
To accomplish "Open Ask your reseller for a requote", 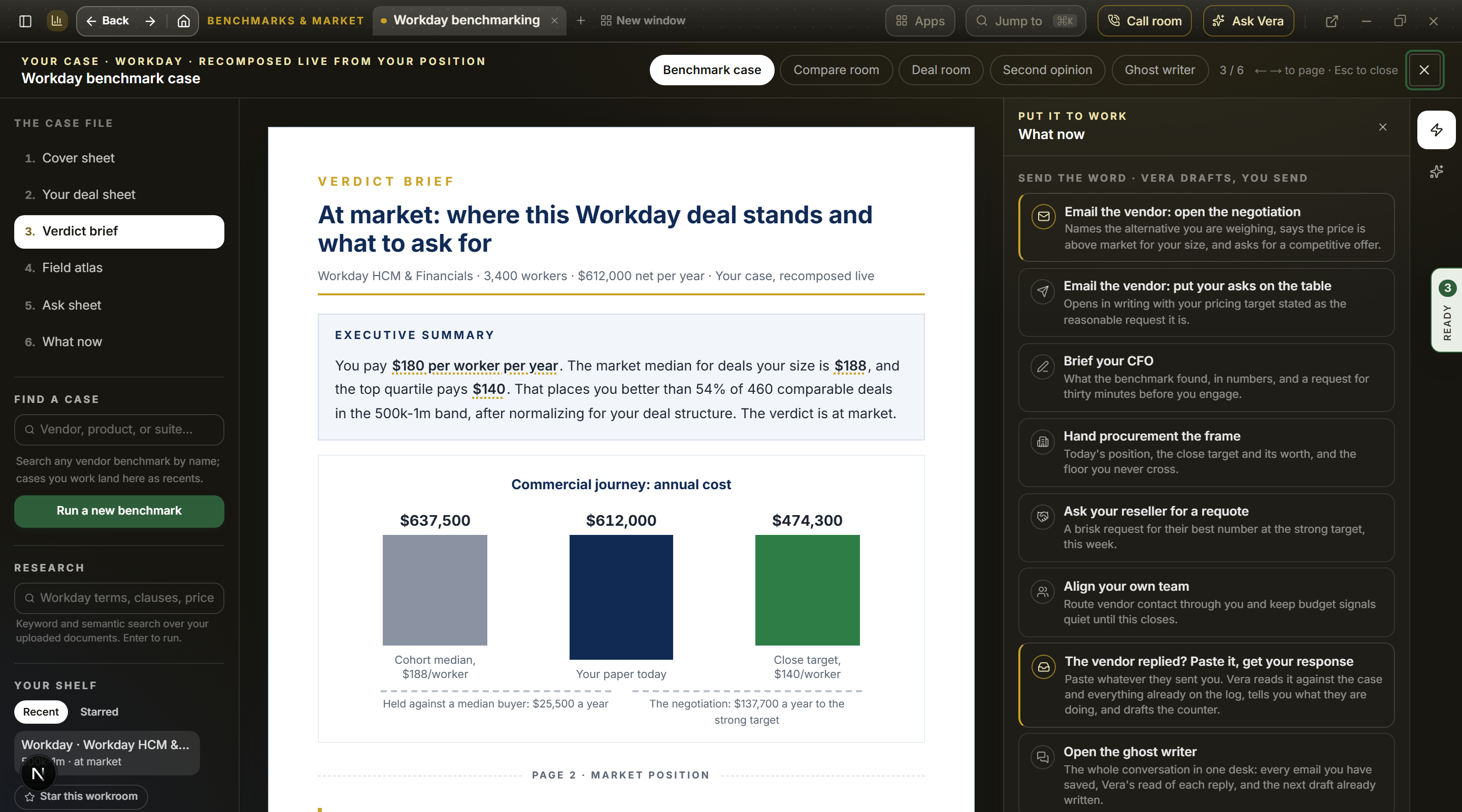I will 1207,528.
